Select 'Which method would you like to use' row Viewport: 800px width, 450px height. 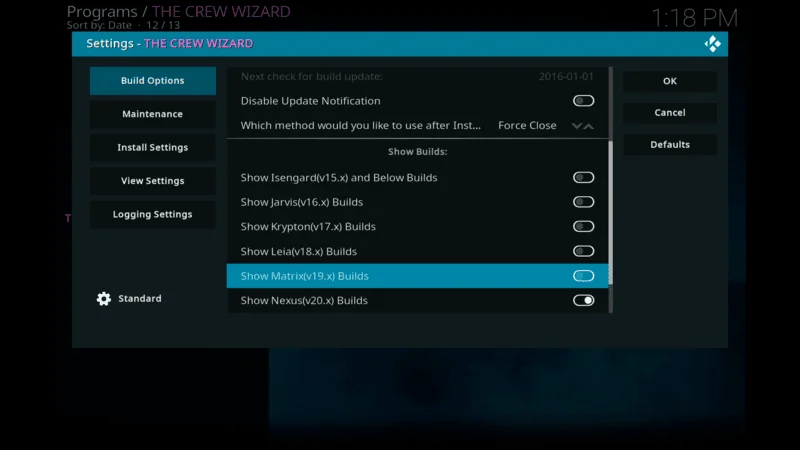417,126
